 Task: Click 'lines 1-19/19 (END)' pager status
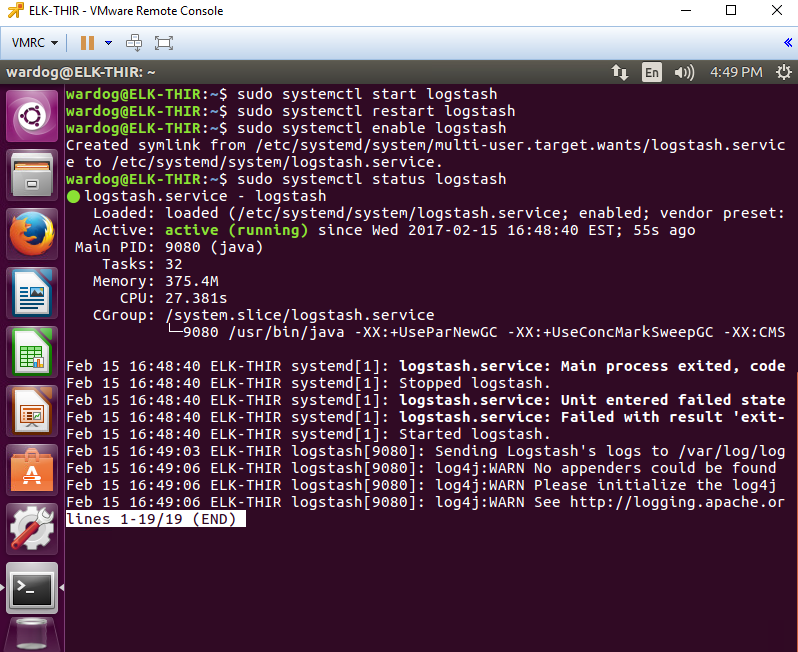pos(156,519)
